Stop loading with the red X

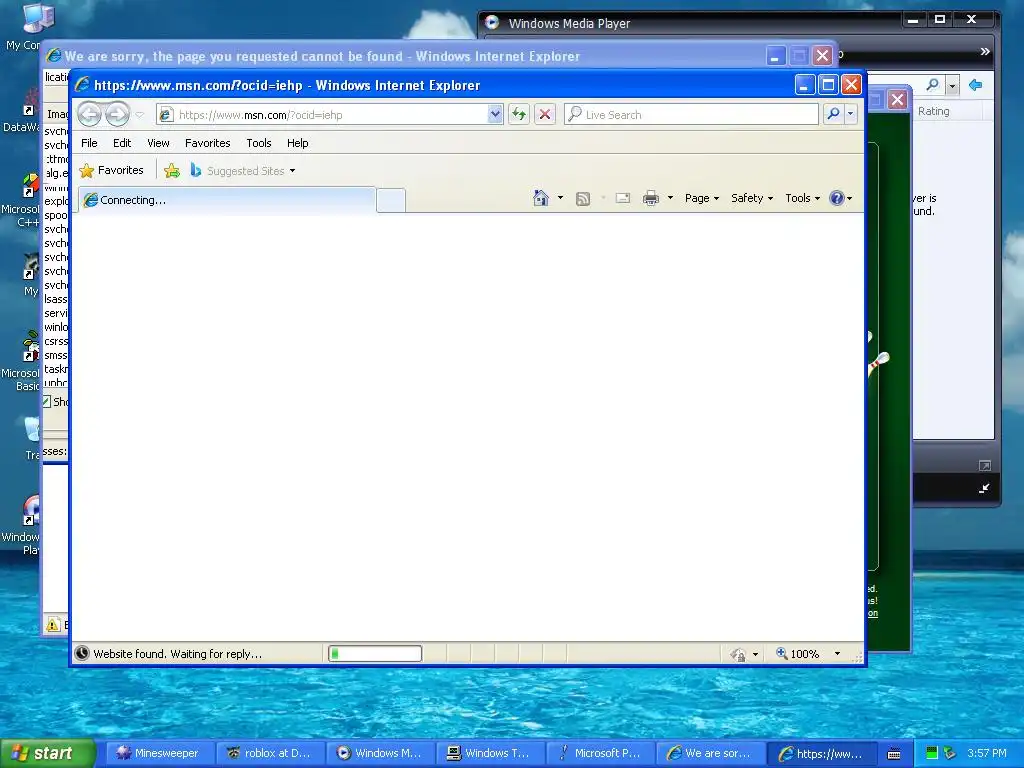click(x=545, y=115)
